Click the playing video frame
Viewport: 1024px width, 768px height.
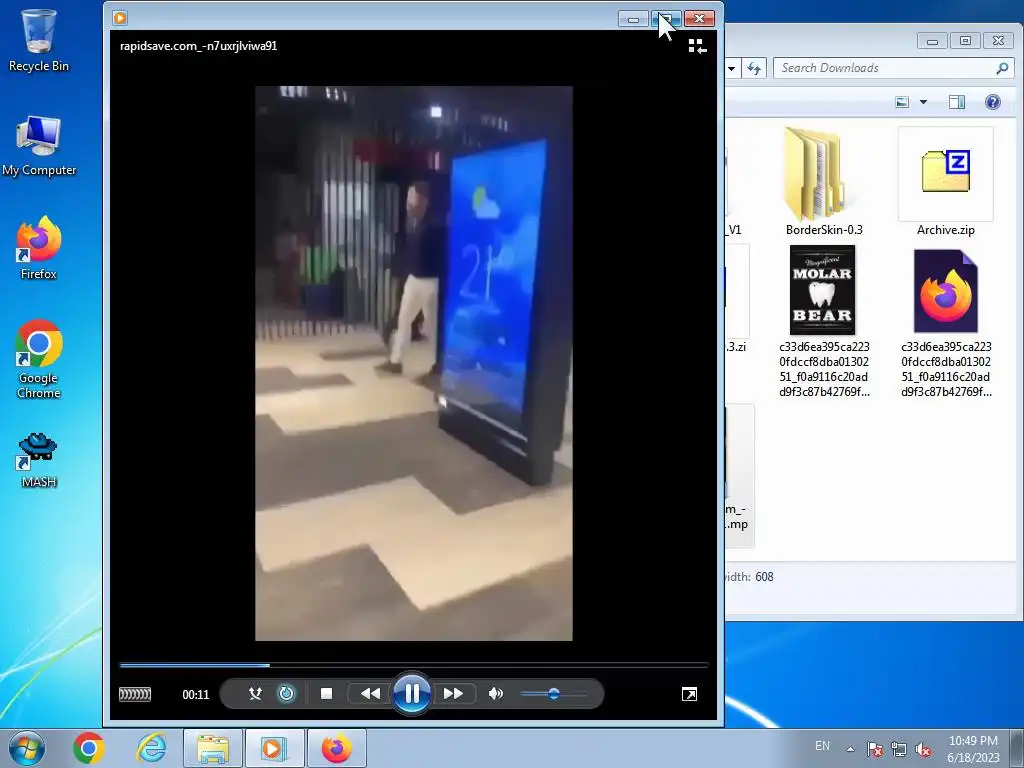413,363
